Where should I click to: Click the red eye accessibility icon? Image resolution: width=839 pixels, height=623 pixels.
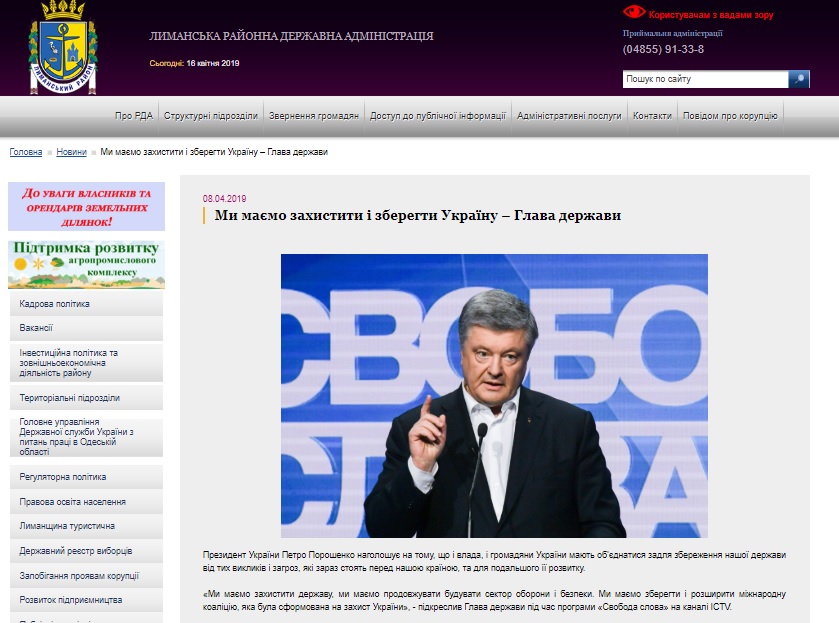pyautogui.click(x=634, y=13)
